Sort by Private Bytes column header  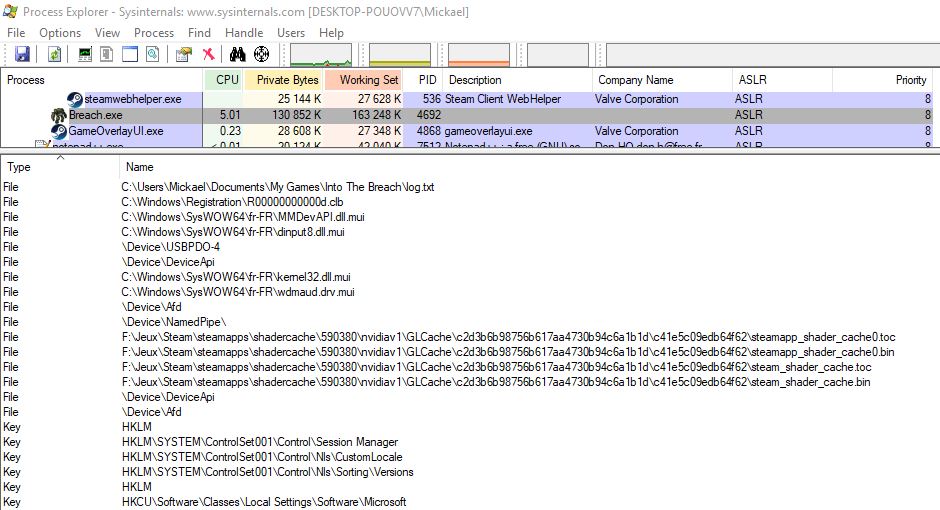click(284, 80)
